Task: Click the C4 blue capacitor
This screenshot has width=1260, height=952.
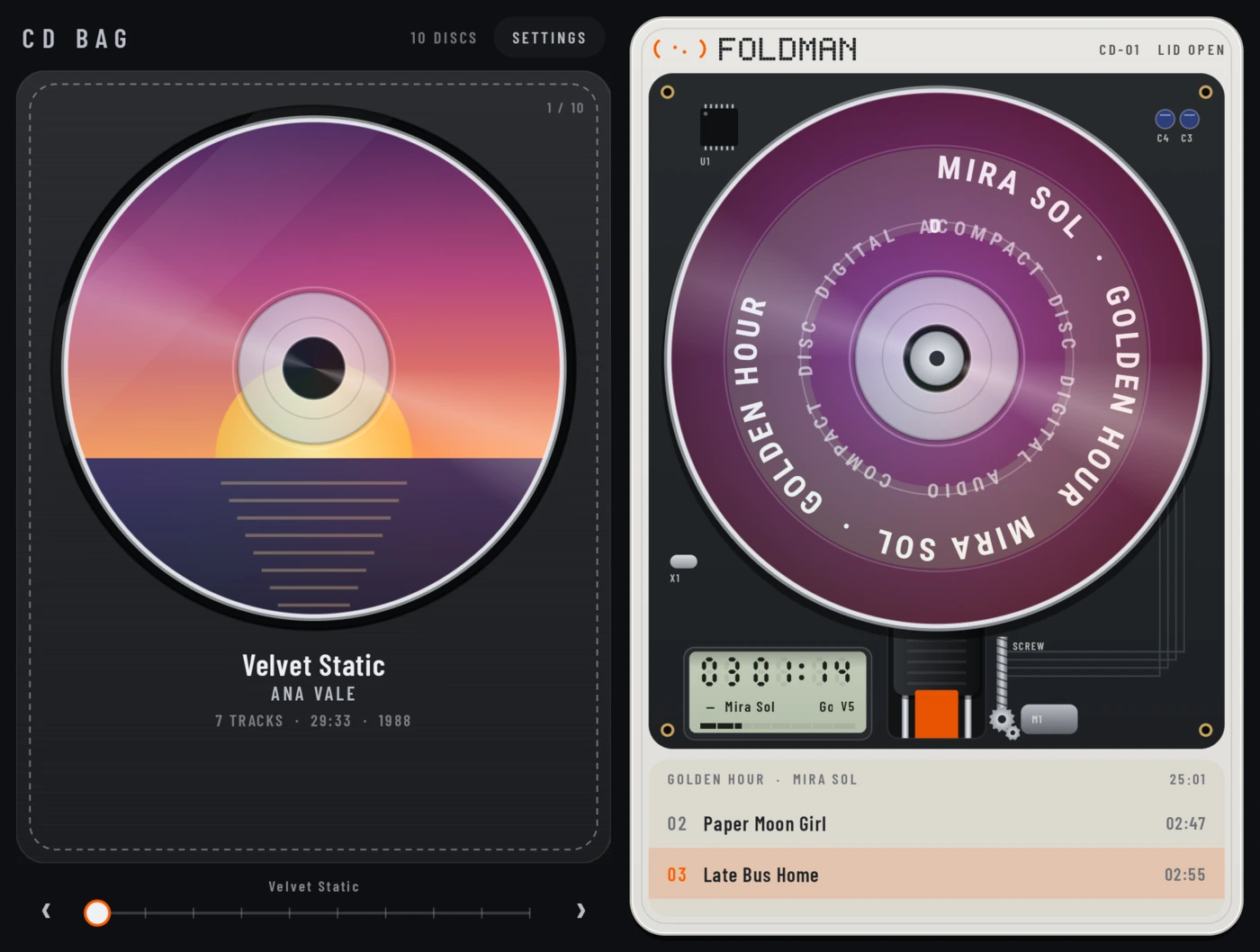Action: [1165, 119]
